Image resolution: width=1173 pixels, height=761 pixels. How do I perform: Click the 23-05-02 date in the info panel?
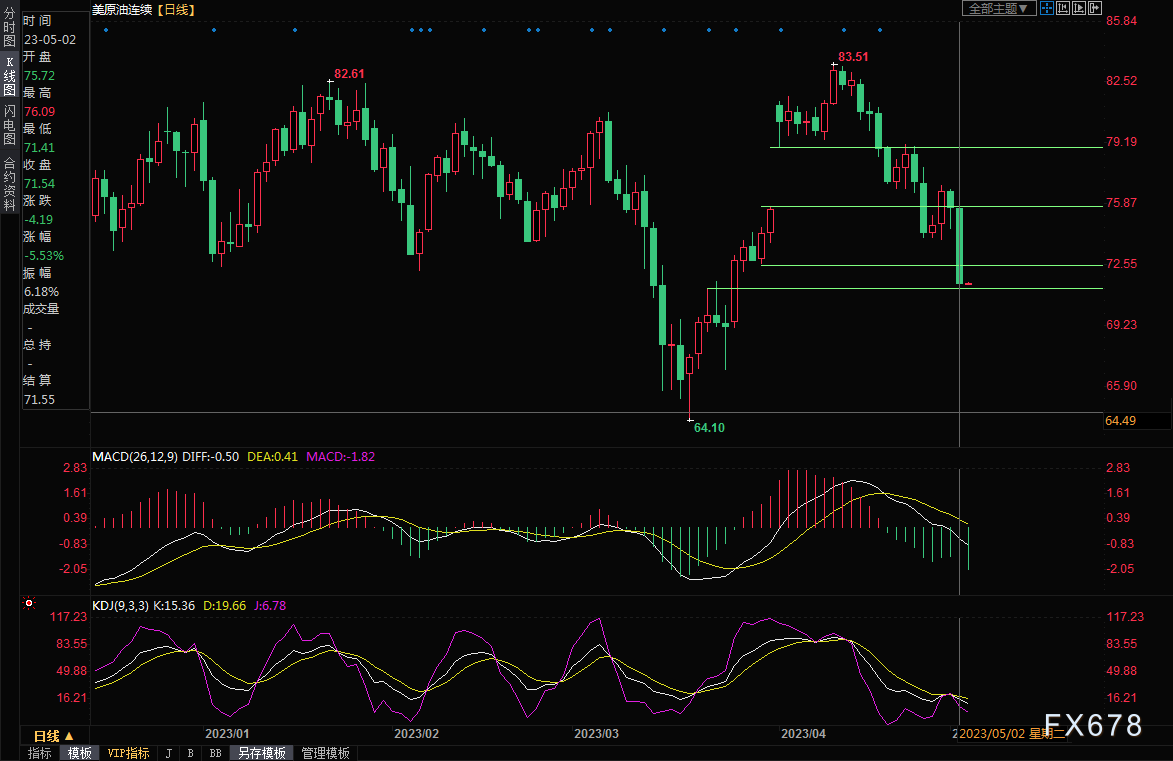(x=49, y=40)
